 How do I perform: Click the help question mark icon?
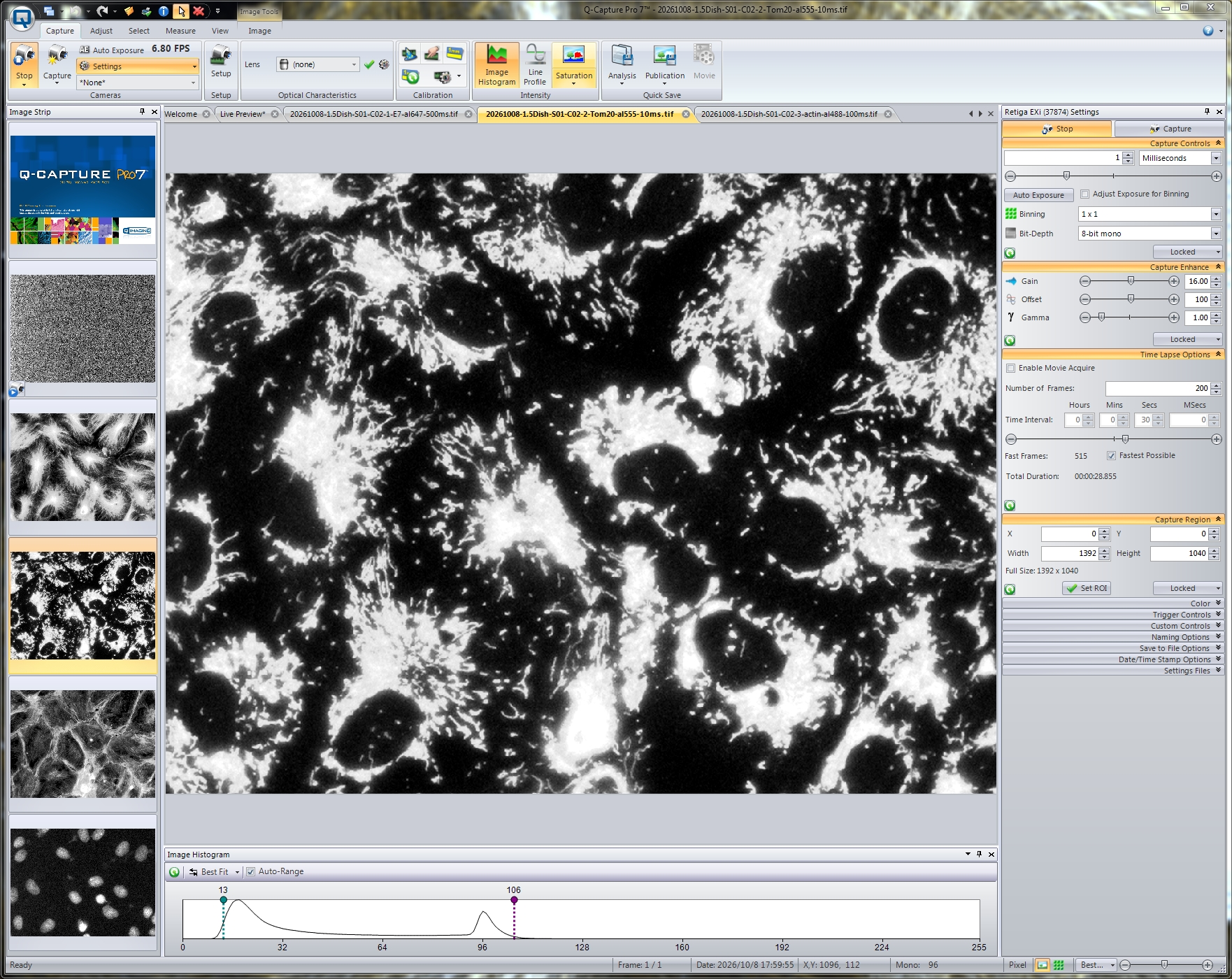coord(1208,31)
